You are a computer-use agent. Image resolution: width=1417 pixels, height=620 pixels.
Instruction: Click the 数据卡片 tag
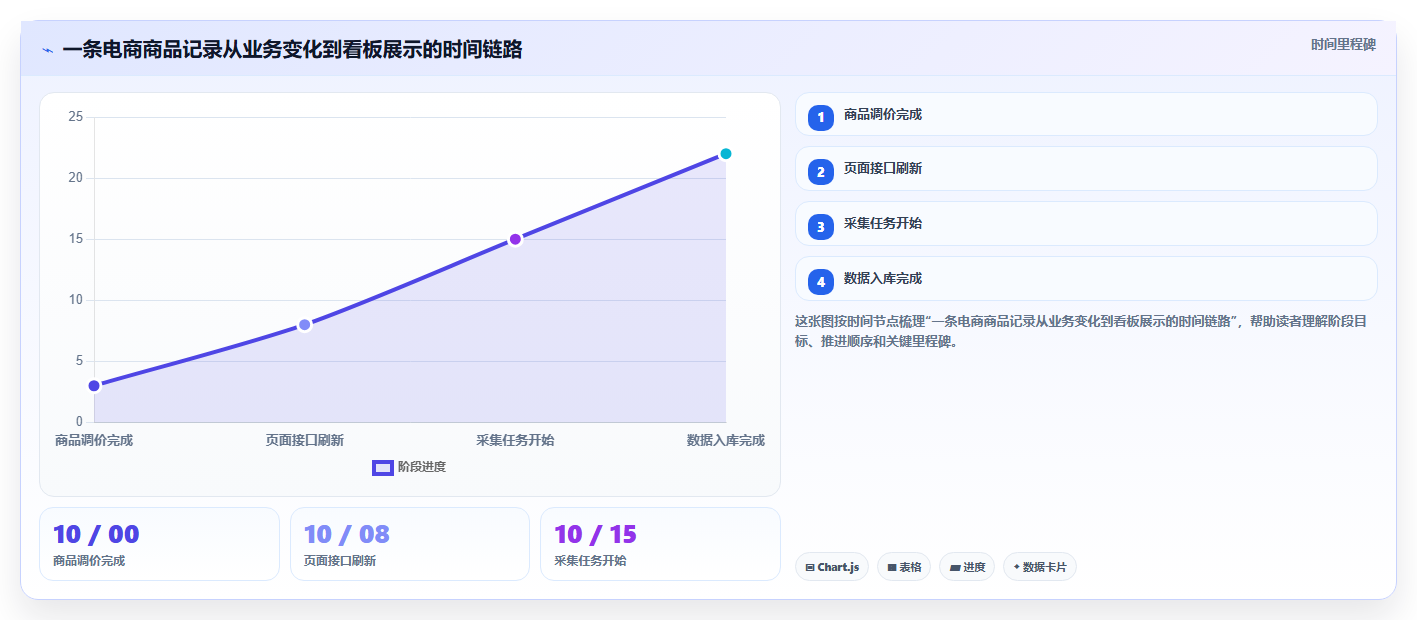[x=1040, y=567]
